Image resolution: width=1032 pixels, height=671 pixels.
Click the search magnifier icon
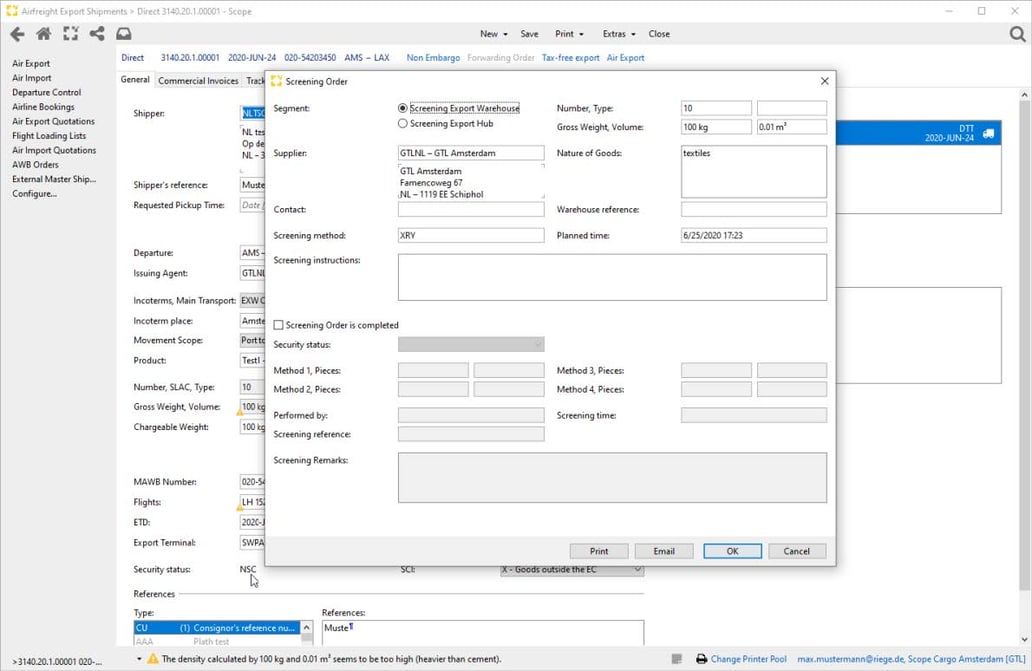[x=1017, y=34]
